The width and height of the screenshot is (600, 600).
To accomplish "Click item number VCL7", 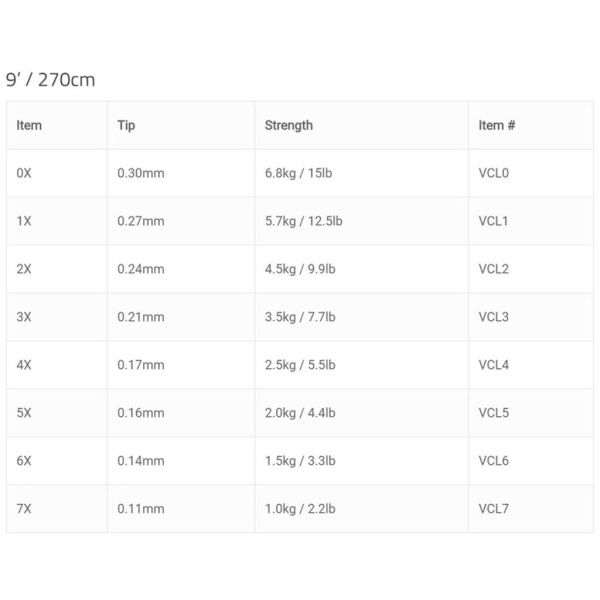I will tap(494, 509).
